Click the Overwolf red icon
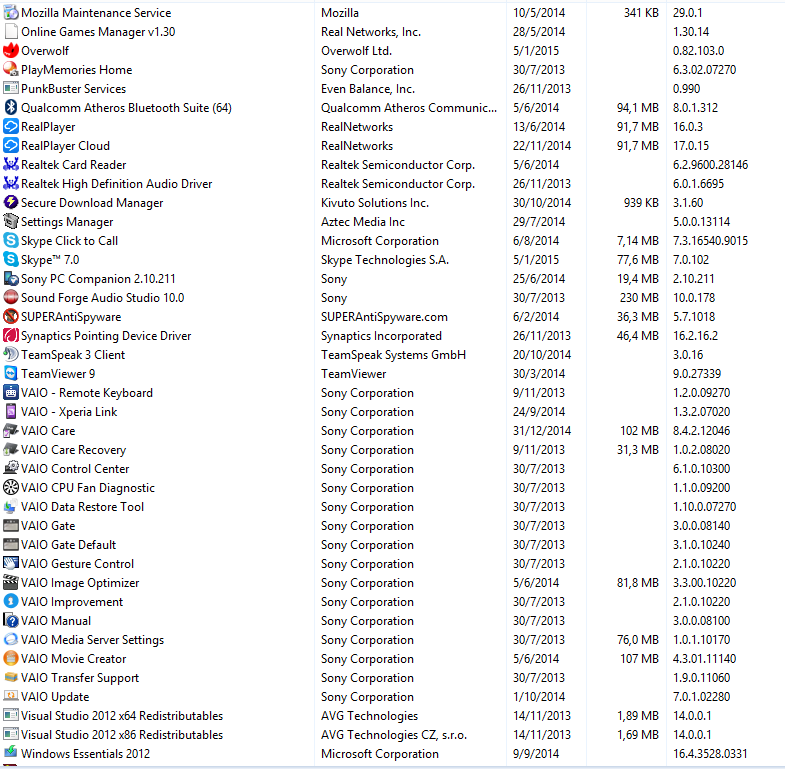Image resolution: width=785 pixels, height=769 pixels. click(x=11, y=51)
